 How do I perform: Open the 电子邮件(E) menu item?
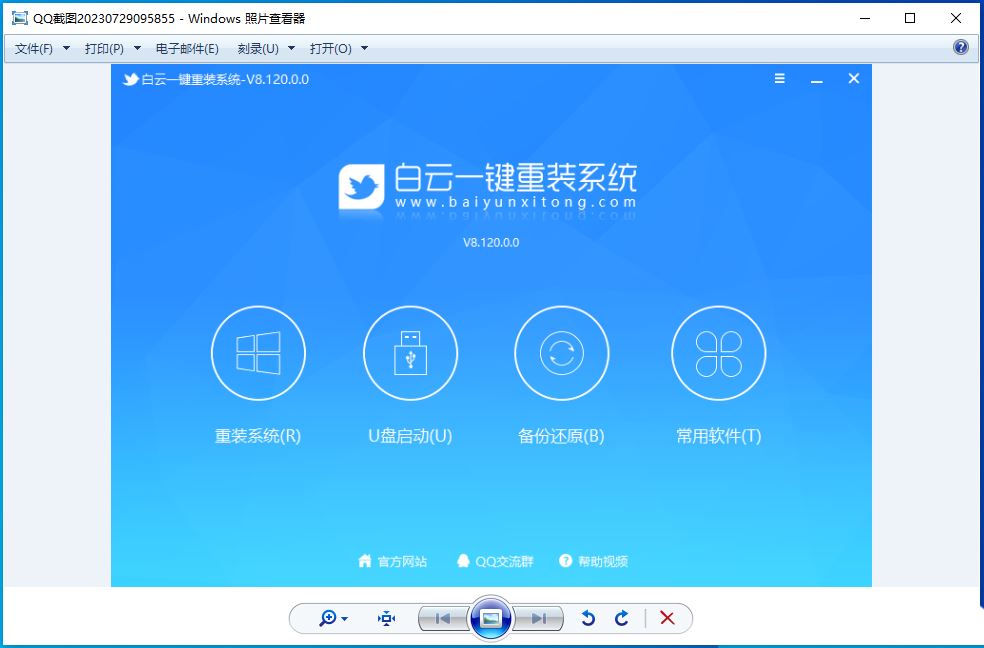[x=187, y=48]
